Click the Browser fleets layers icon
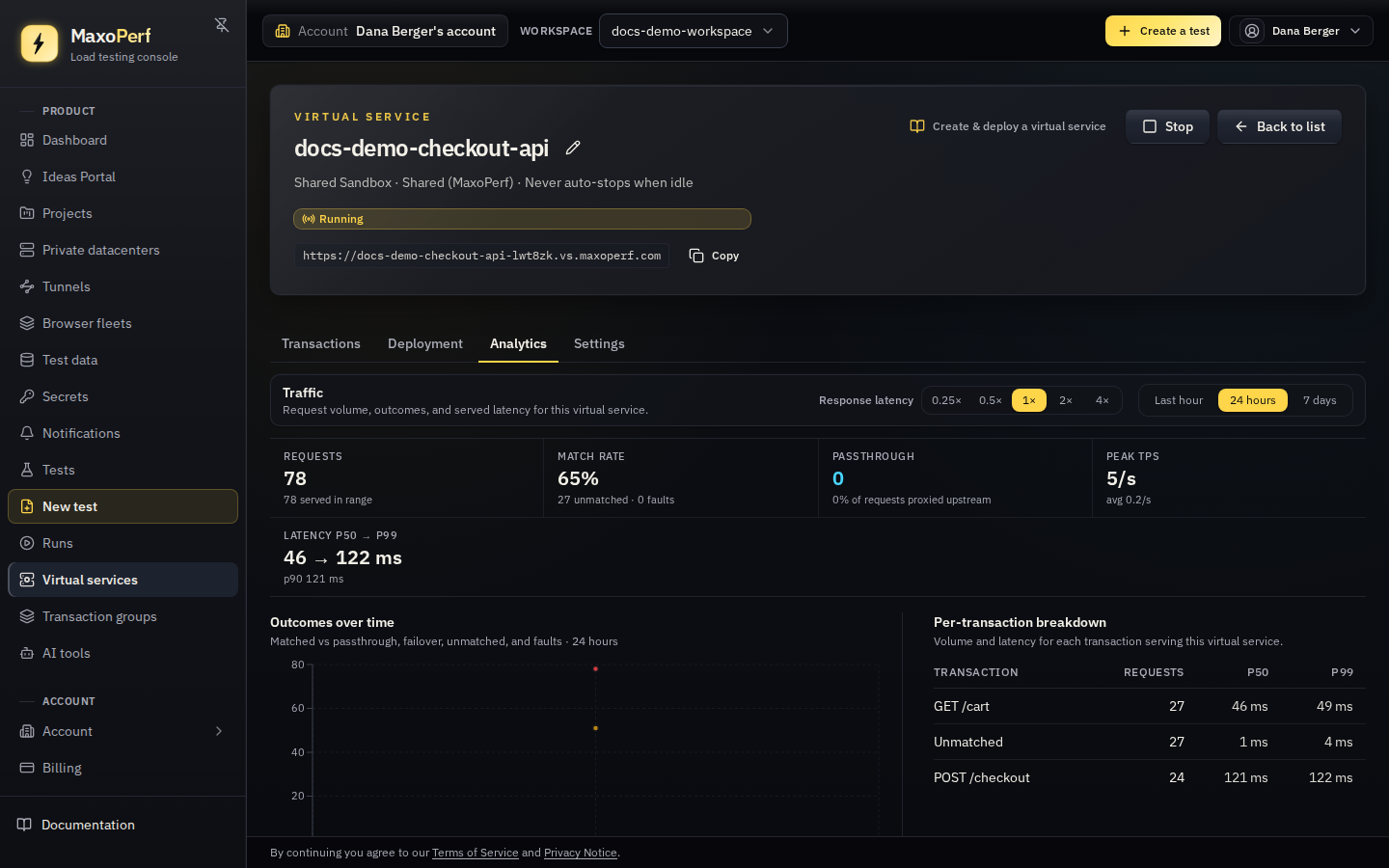1389x868 pixels. click(x=27, y=323)
